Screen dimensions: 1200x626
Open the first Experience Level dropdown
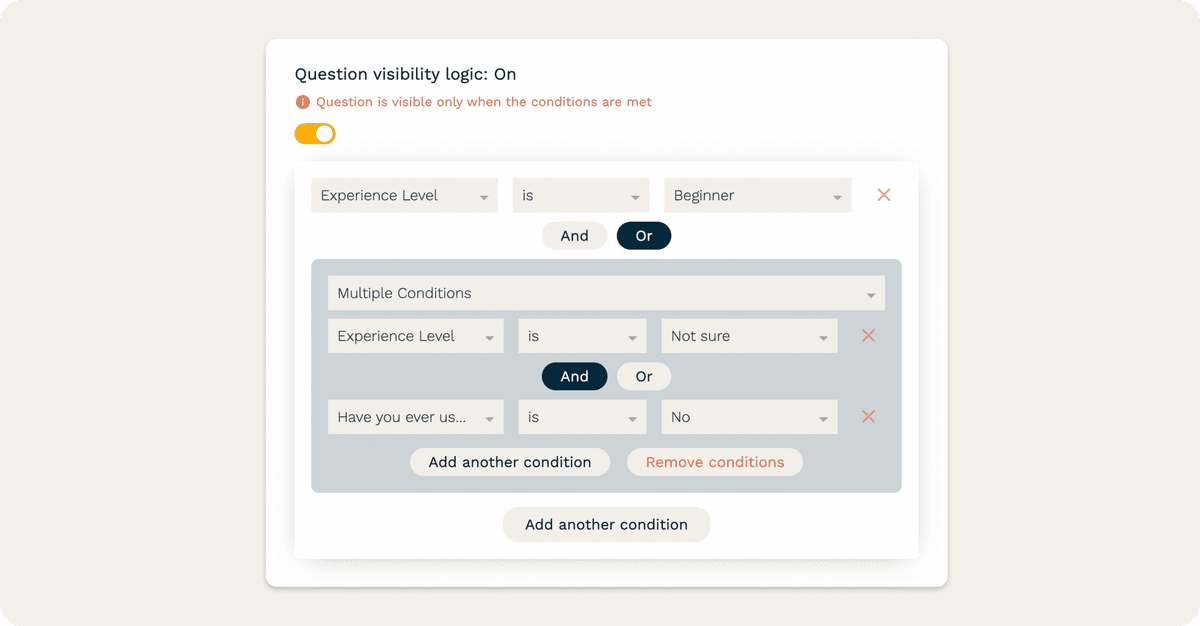tap(405, 195)
